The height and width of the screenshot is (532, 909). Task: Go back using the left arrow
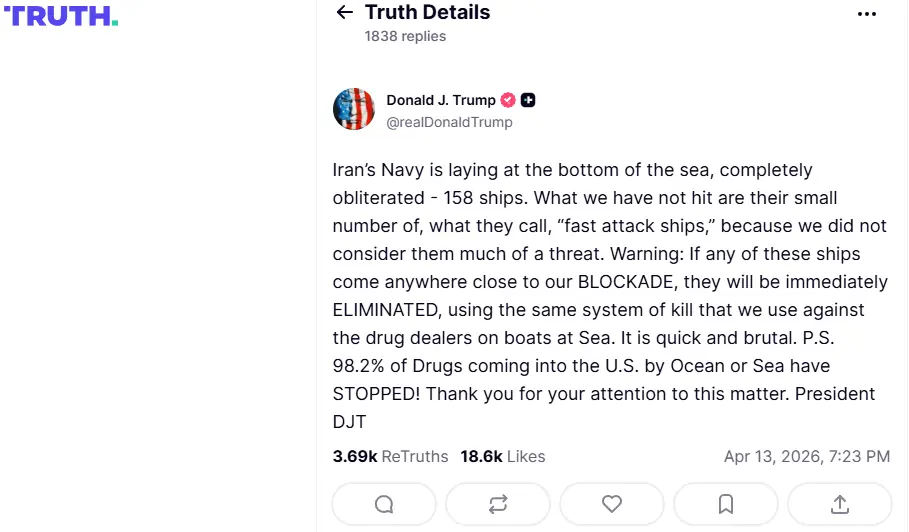[345, 13]
